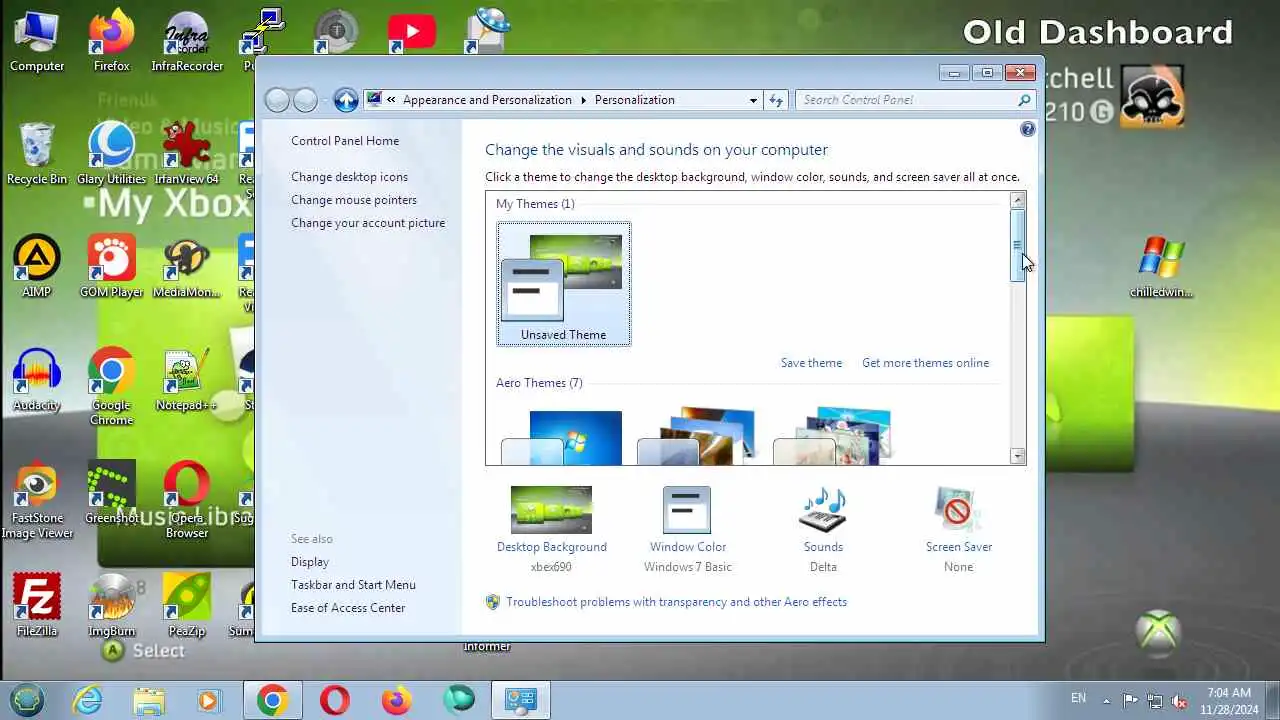Image resolution: width=1280 pixels, height=720 pixels.
Task: Go up one level with blue arrow
Action: click(346, 100)
